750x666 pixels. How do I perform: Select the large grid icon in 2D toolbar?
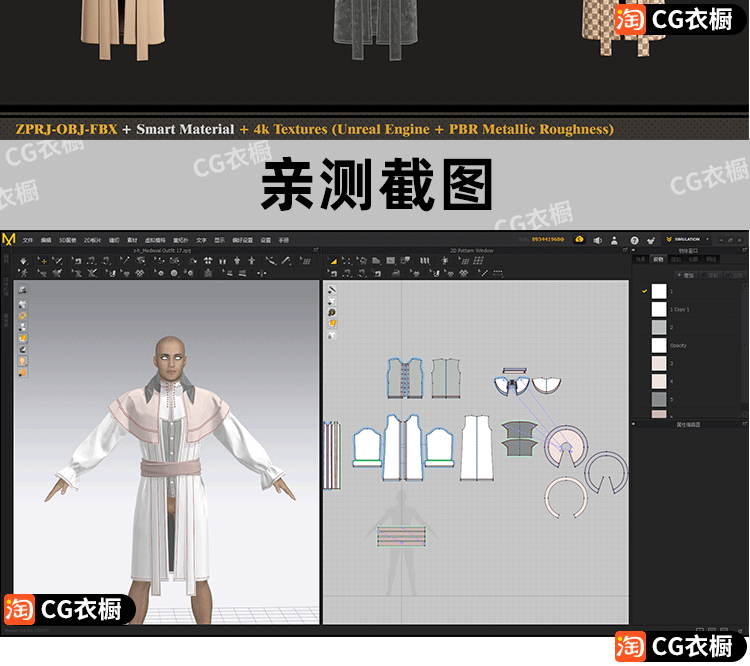click(x=478, y=261)
